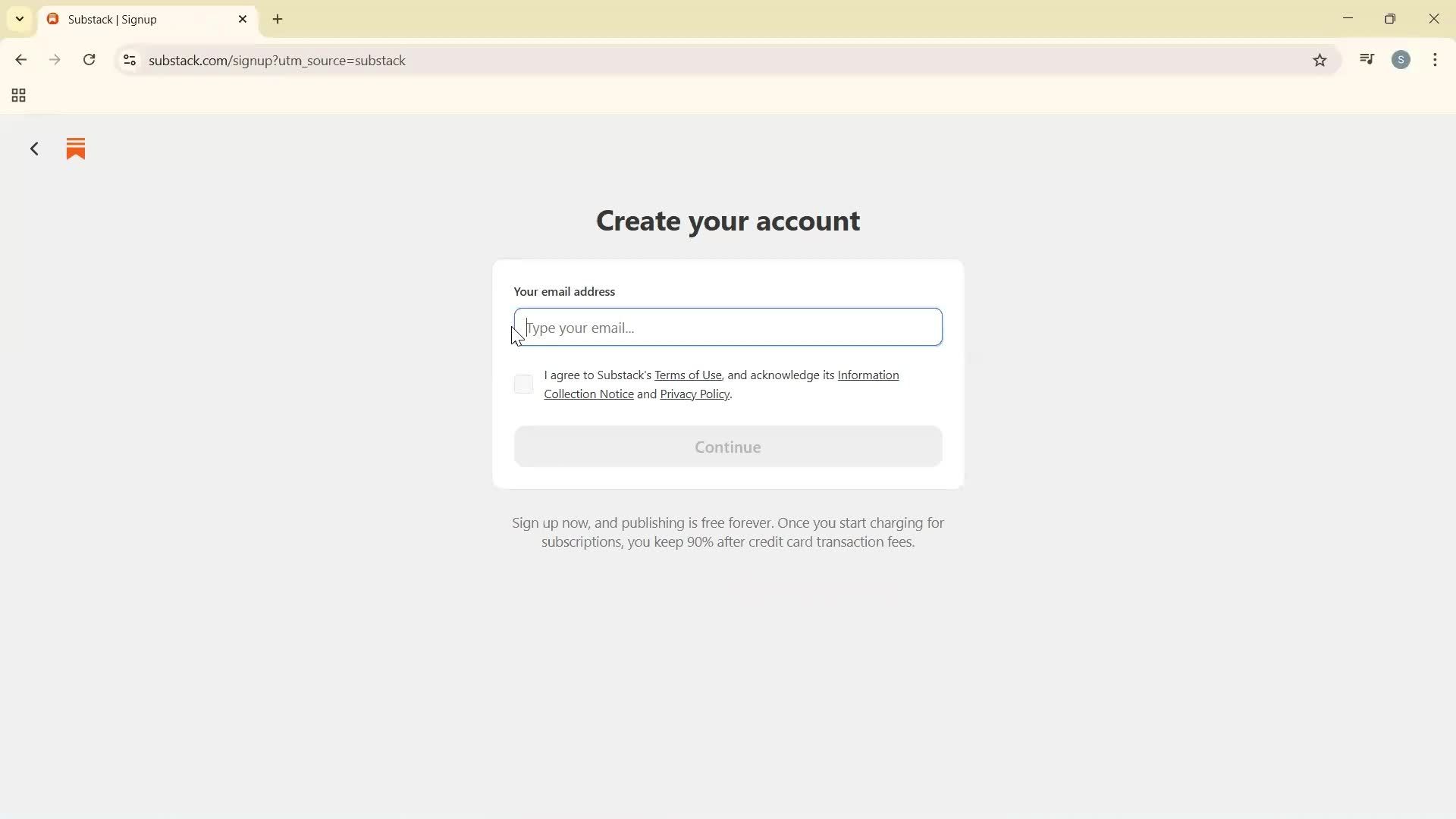Open the tab search dropdown arrow
This screenshot has width=1456, height=819.
point(19,18)
